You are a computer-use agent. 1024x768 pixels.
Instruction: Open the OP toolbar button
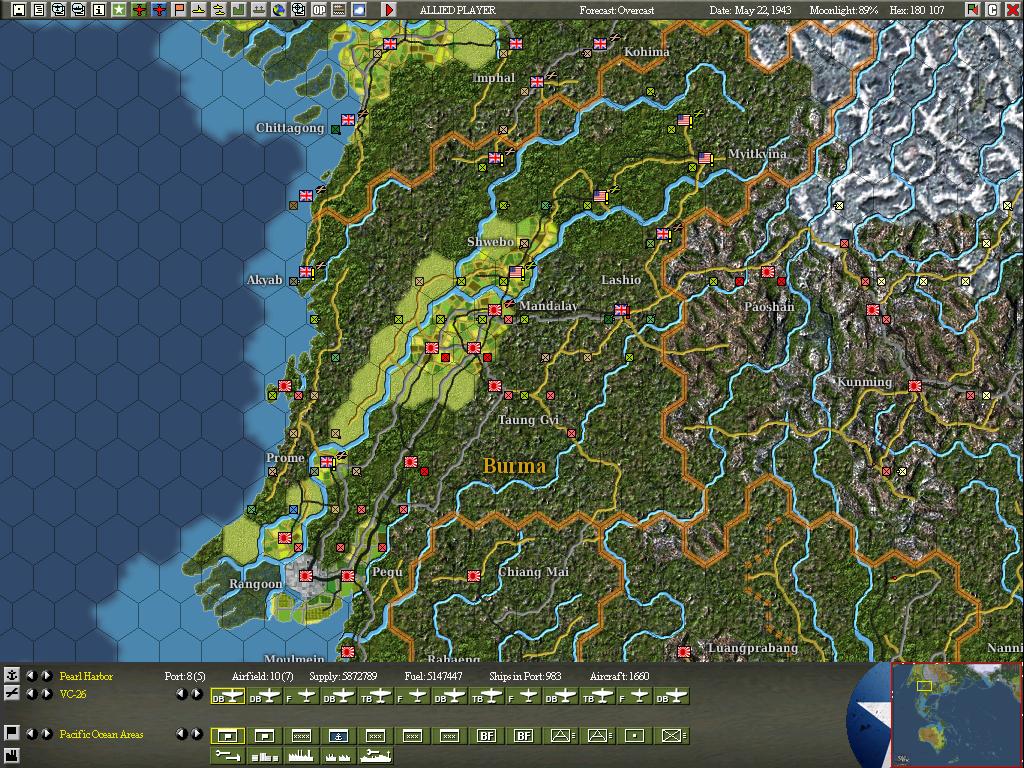click(x=319, y=9)
